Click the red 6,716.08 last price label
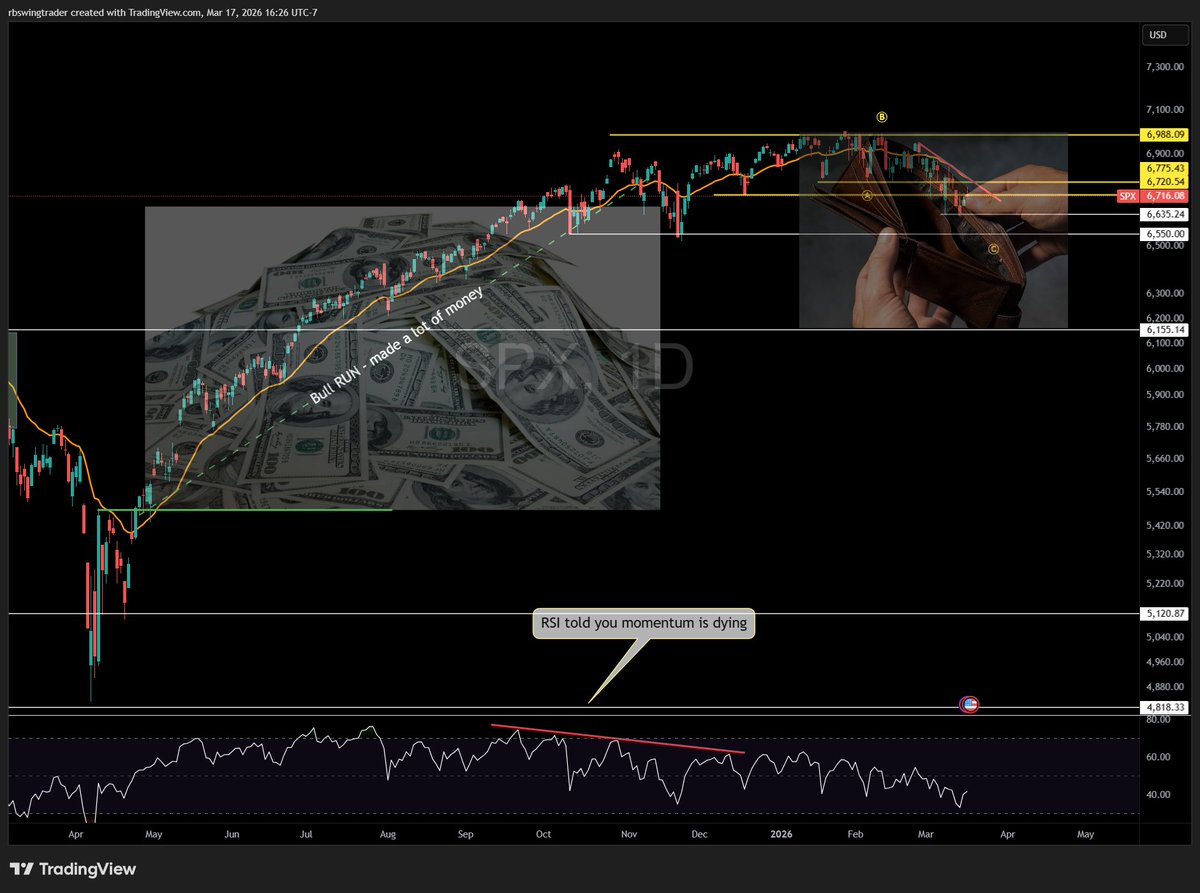The image size is (1200, 893). pos(1164,197)
